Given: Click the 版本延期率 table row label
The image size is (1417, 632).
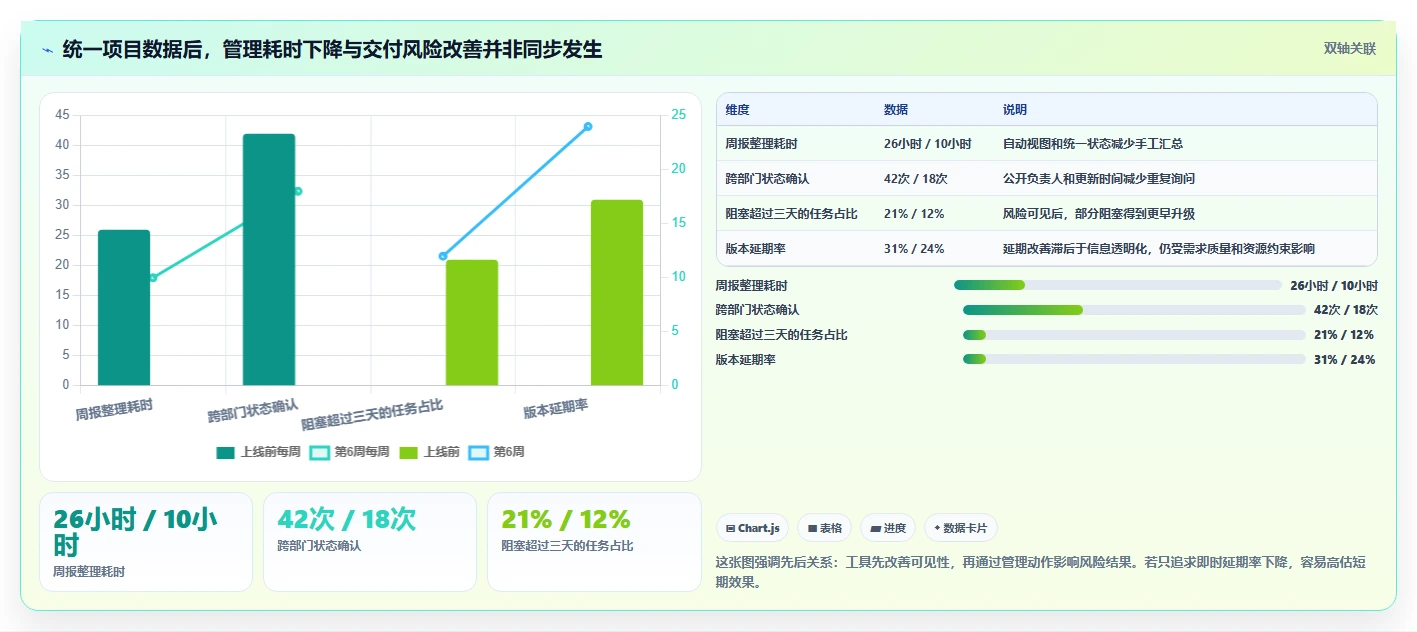Looking at the screenshot, I should point(756,249).
